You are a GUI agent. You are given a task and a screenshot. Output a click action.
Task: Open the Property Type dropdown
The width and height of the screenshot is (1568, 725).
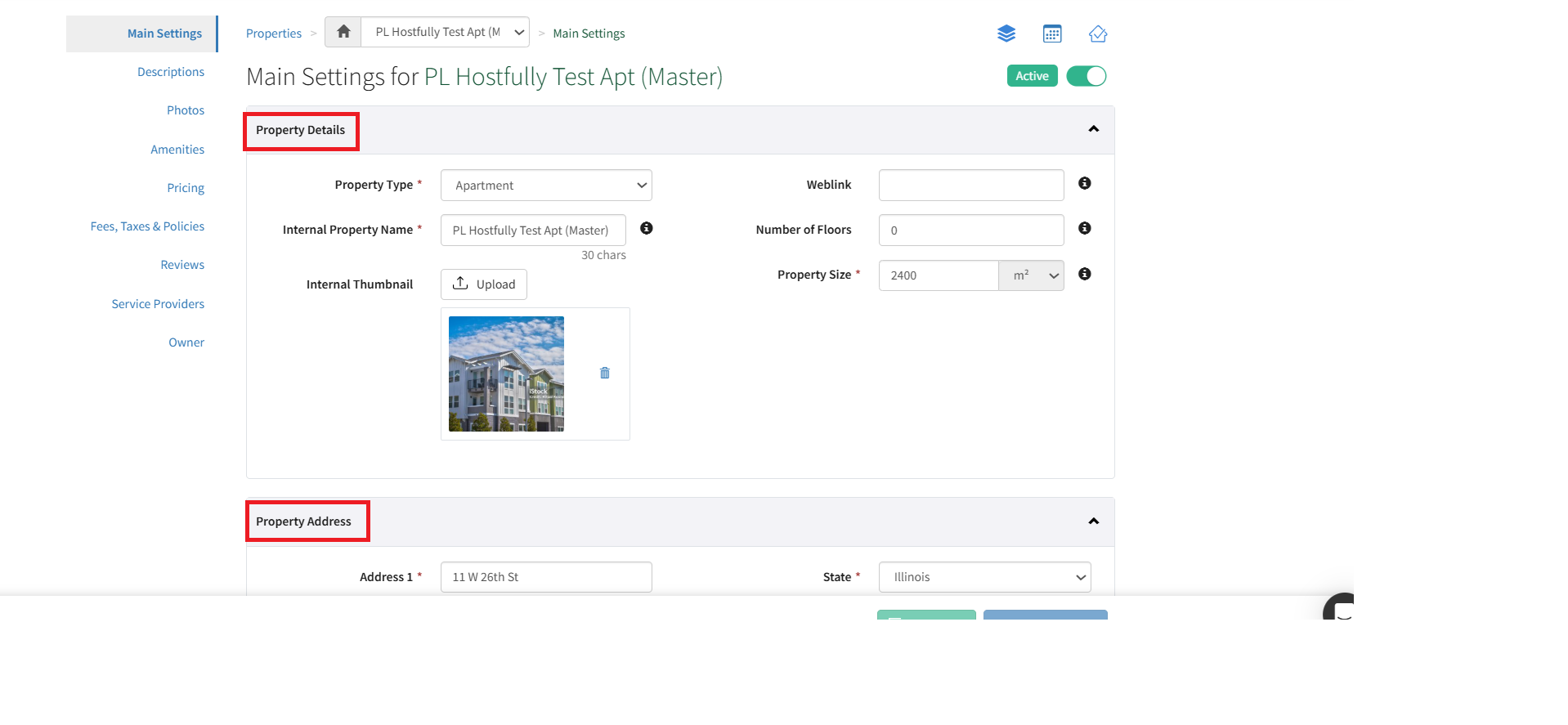point(546,186)
